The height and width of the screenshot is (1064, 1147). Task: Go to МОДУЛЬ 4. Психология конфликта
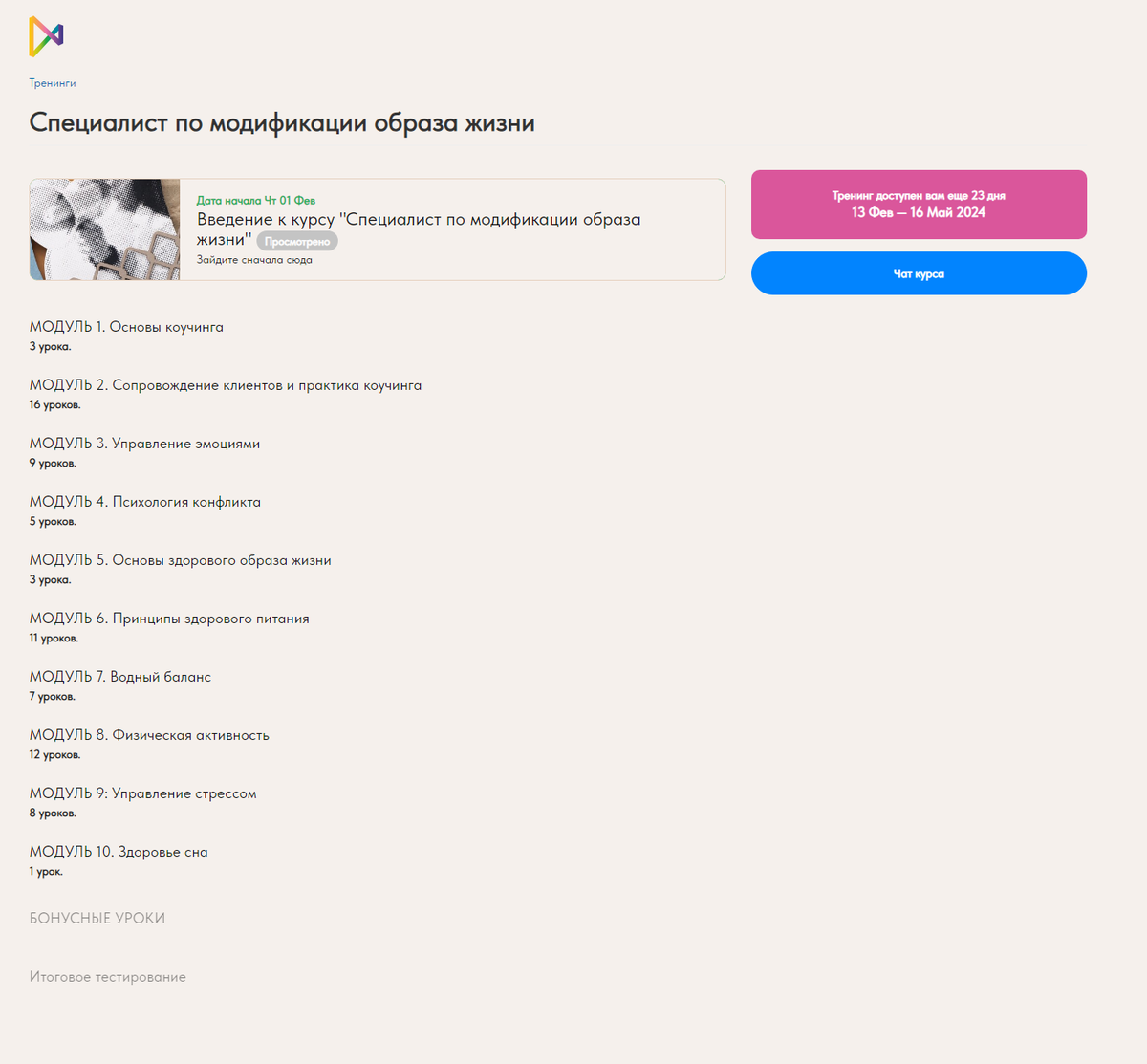pos(144,502)
